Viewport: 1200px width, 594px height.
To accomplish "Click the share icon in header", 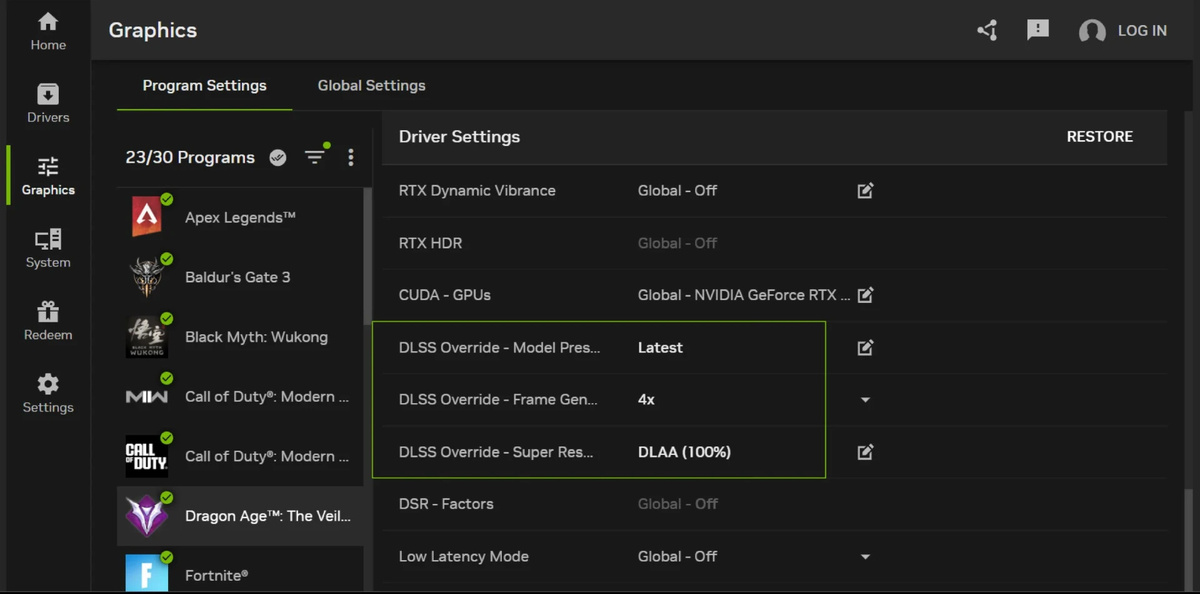I will tap(987, 30).
